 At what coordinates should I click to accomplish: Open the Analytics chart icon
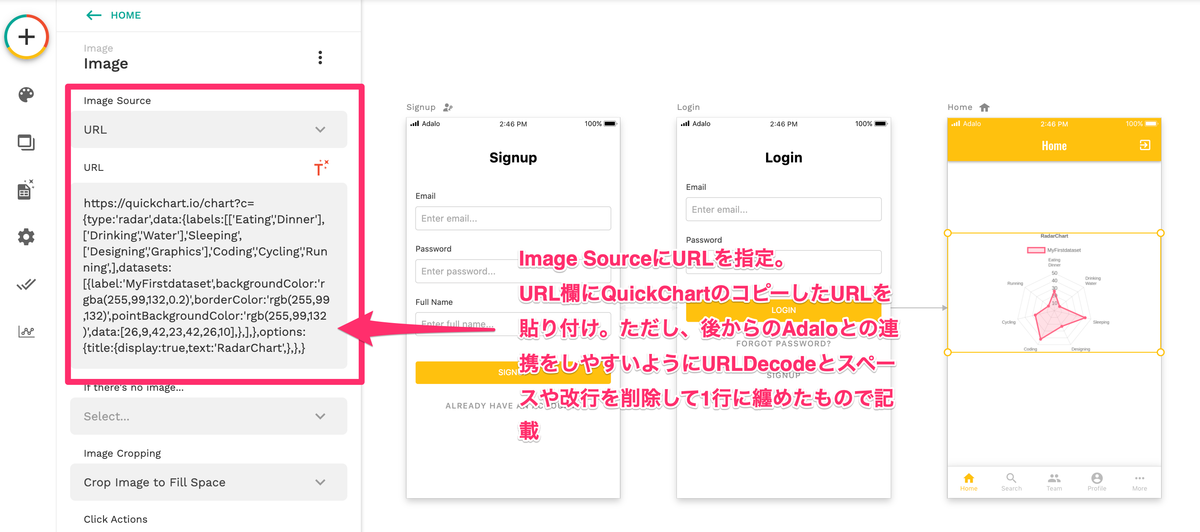tap(26, 332)
